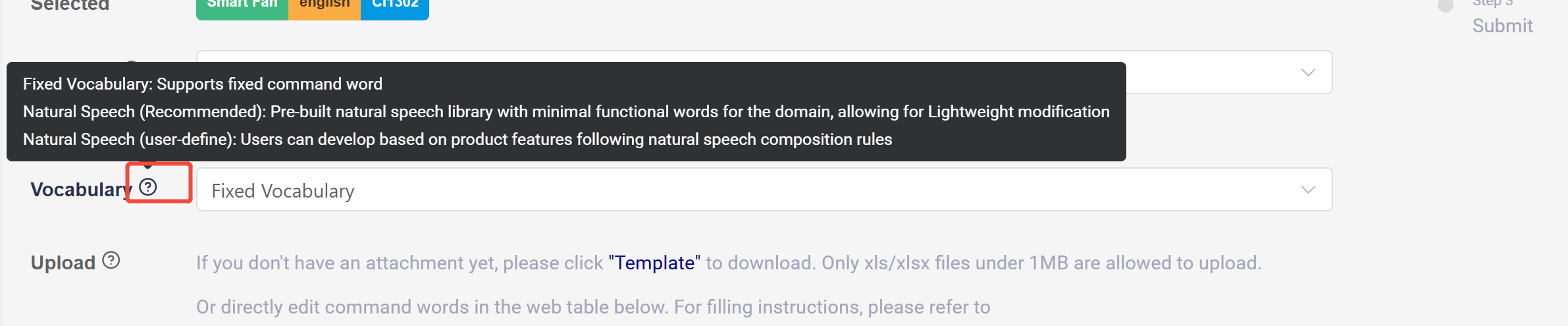
Task: Go to the Submit step
Action: tap(1502, 26)
